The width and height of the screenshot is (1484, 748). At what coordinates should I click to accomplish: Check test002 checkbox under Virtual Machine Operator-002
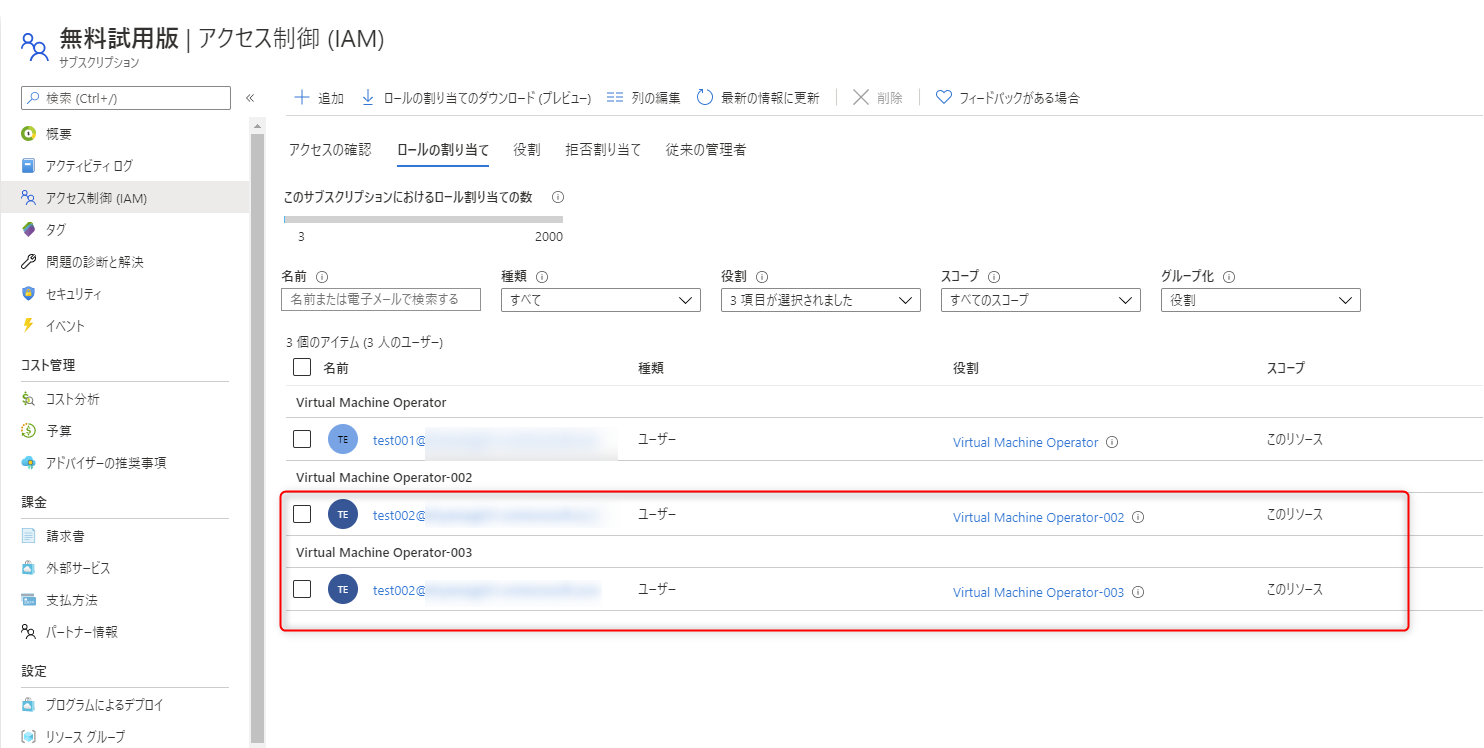click(x=302, y=514)
